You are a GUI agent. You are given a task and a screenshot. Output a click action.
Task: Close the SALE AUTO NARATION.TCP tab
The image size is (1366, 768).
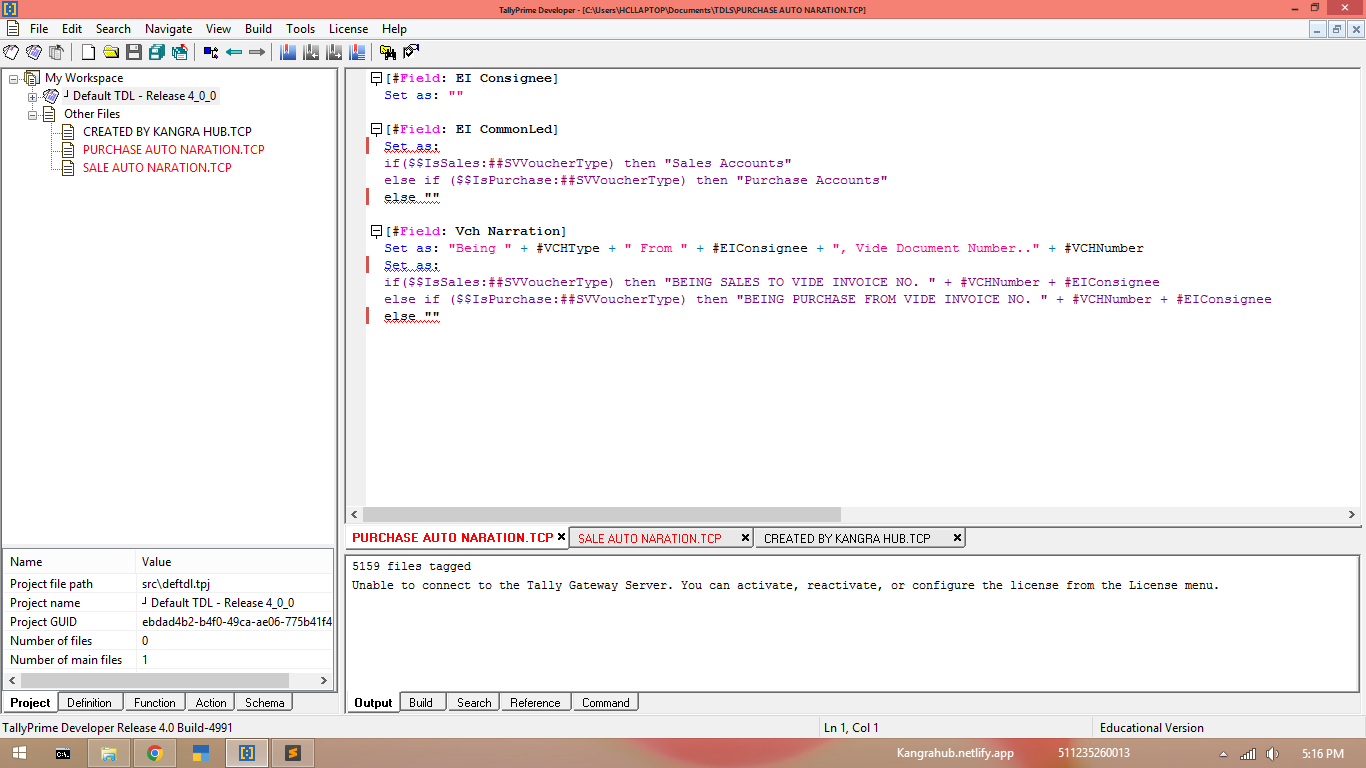pyautogui.click(x=745, y=537)
